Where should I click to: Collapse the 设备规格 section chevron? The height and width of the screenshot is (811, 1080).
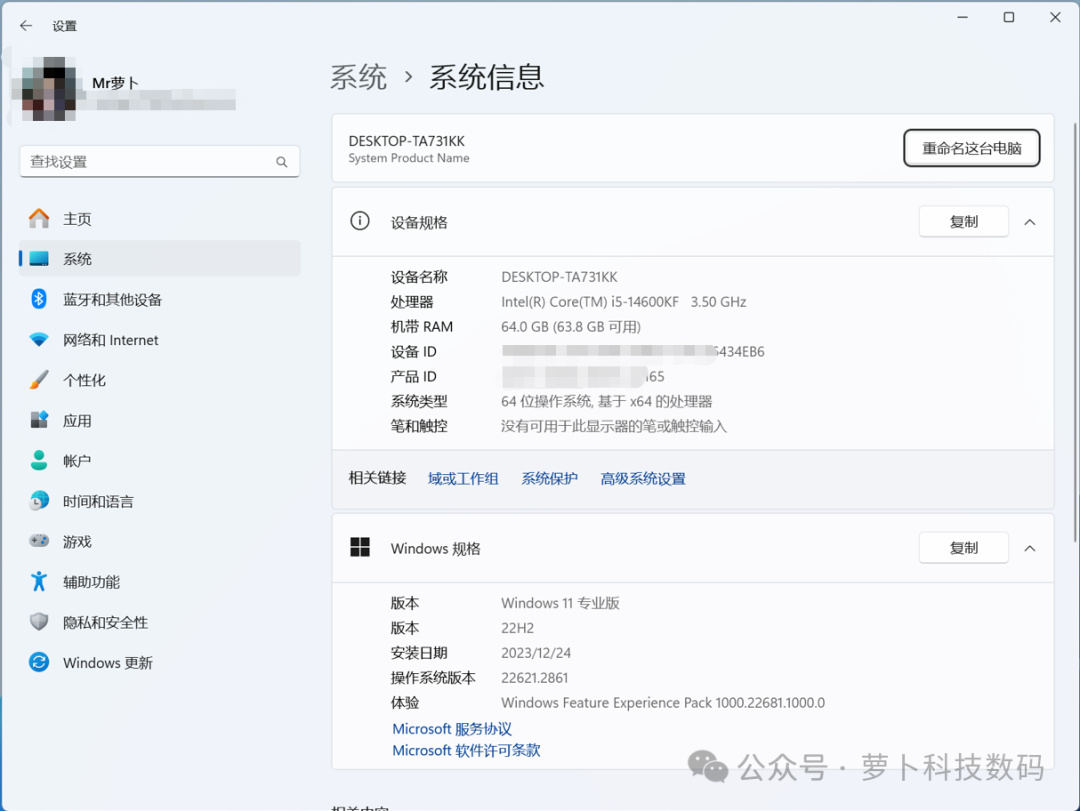pos(1030,222)
